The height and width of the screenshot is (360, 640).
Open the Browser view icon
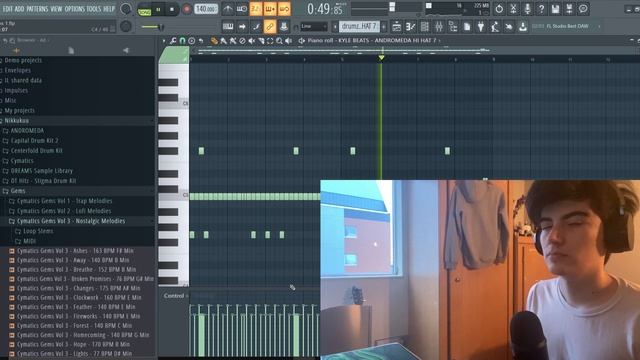pyautogui.click(x=453, y=27)
